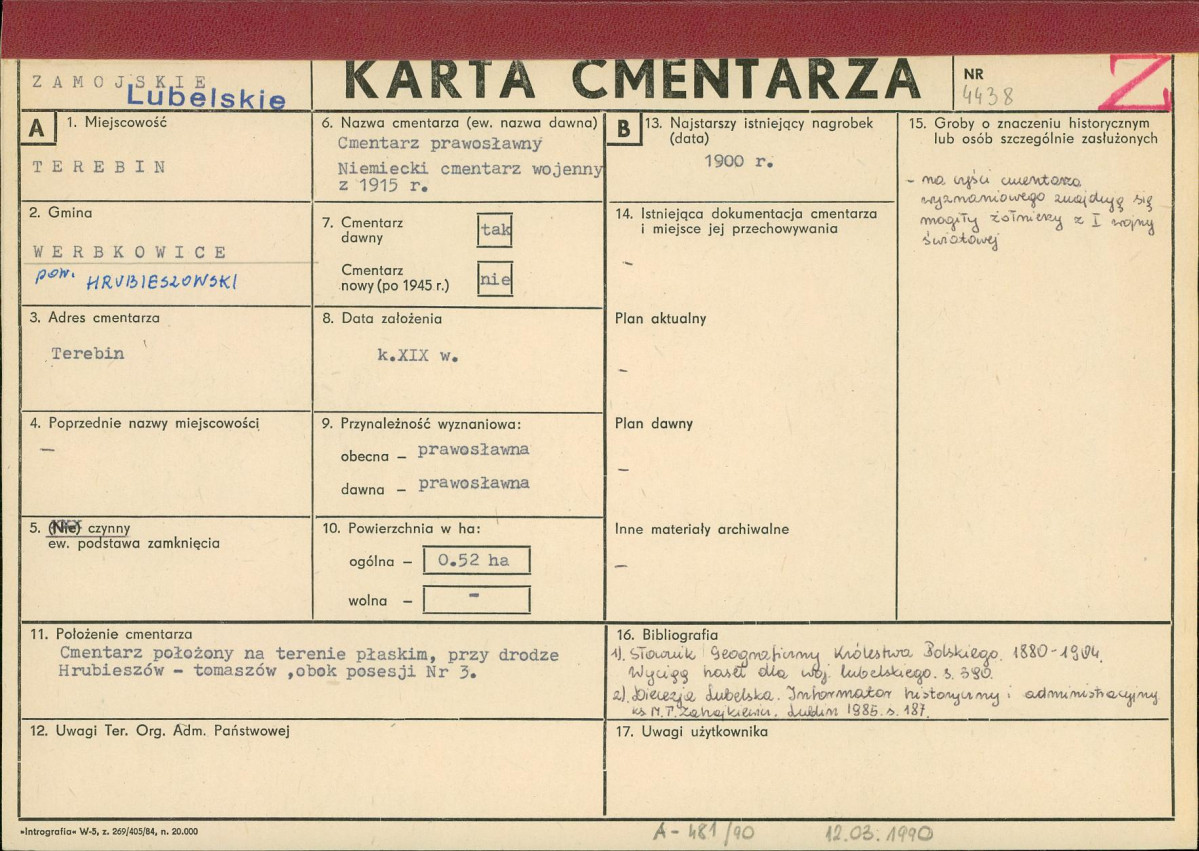Select the dawna value prawosławna
Screen dimensions: 1199x851
click(x=473, y=483)
